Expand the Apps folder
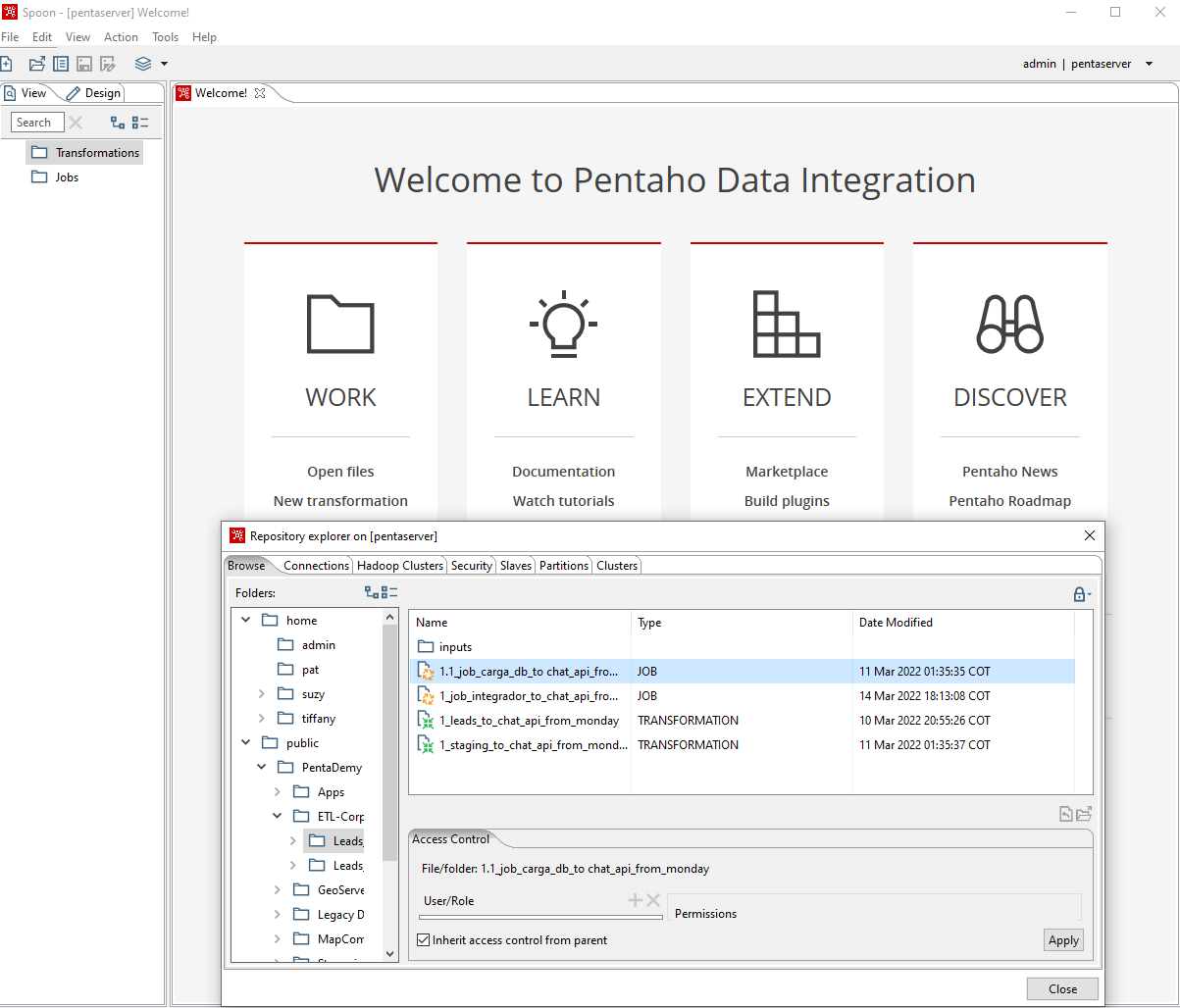This screenshot has width=1180, height=1008. pos(277,792)
